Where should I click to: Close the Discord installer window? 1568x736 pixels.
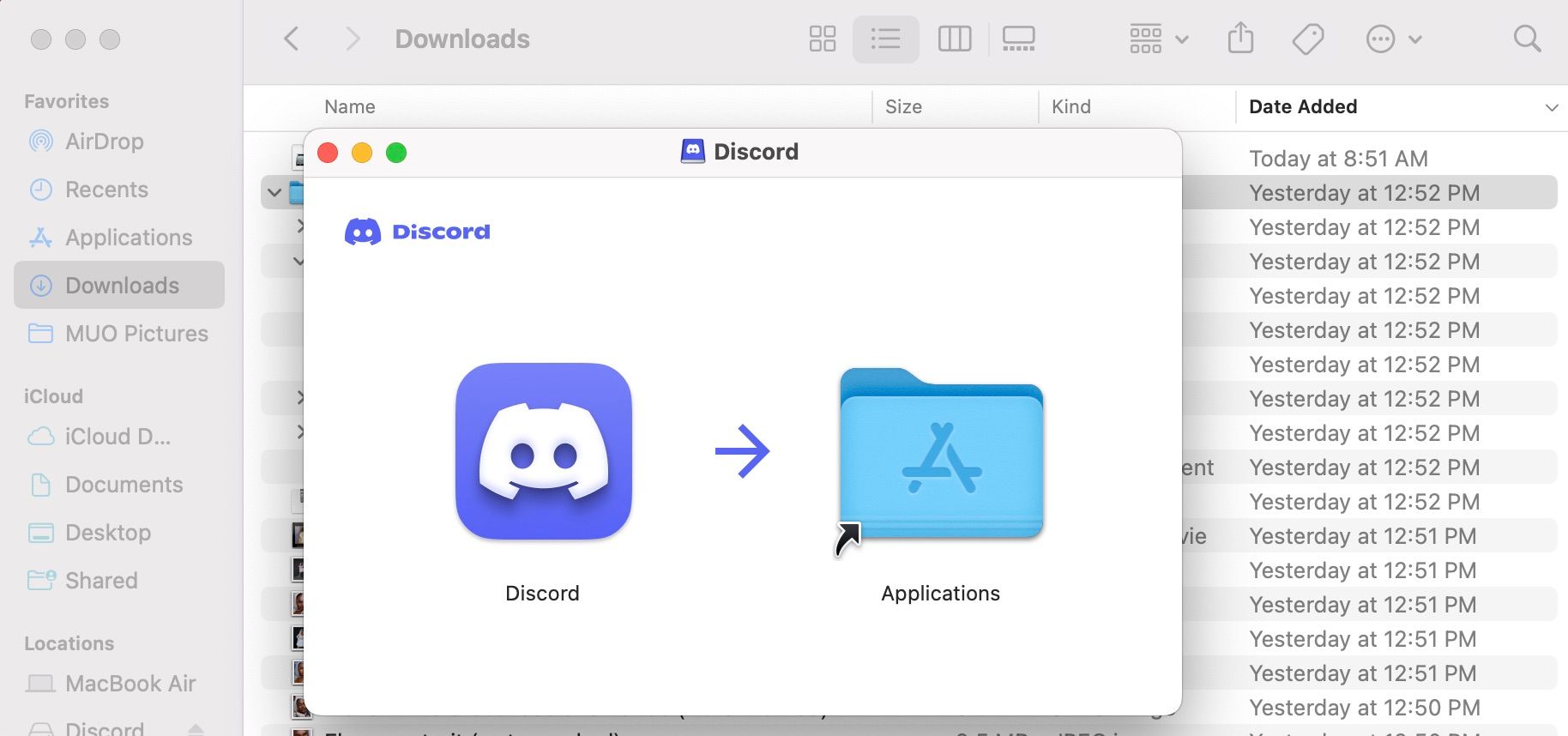click(x=328, y=153)
